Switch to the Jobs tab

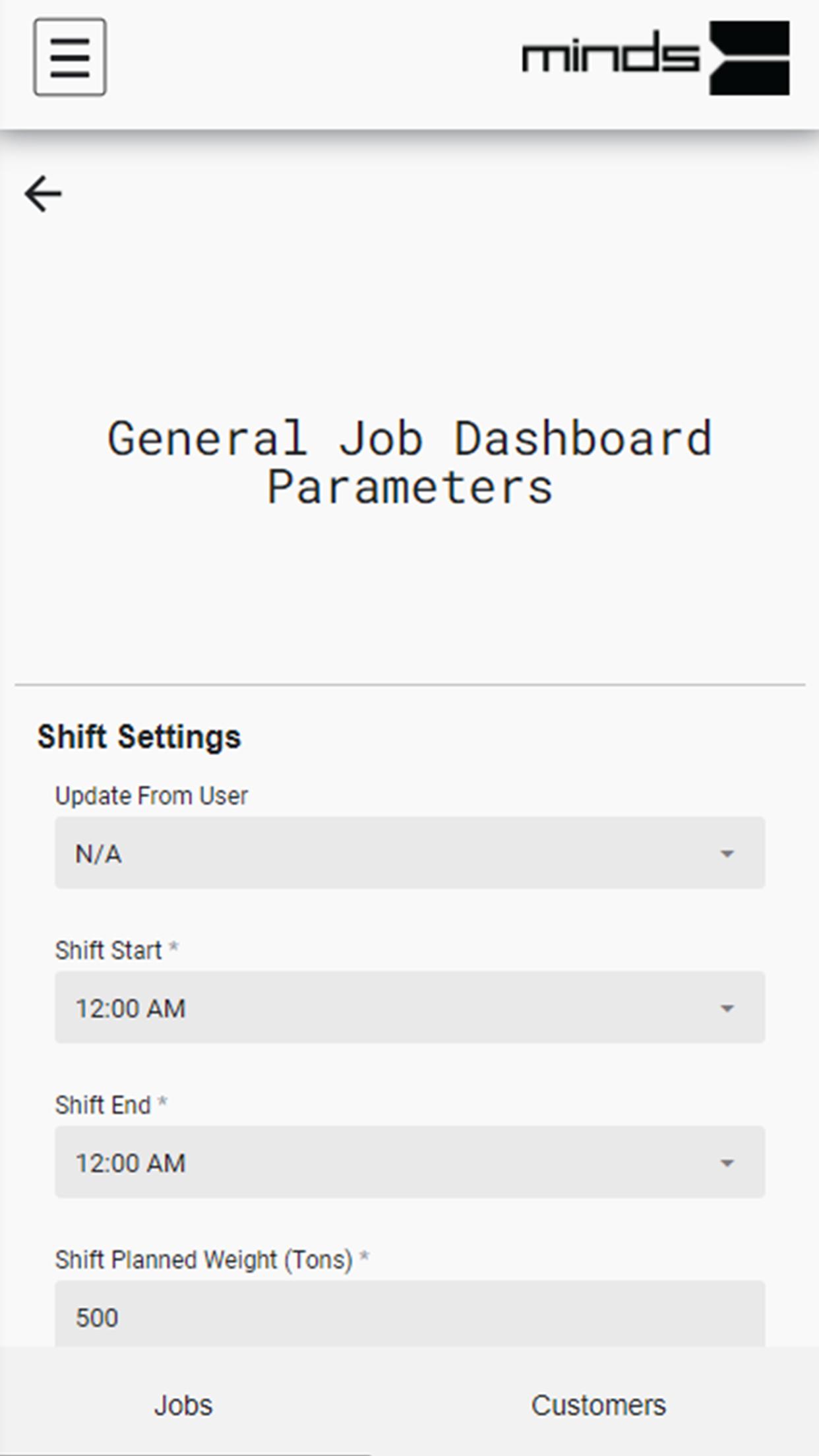(x=184, y=1405)
